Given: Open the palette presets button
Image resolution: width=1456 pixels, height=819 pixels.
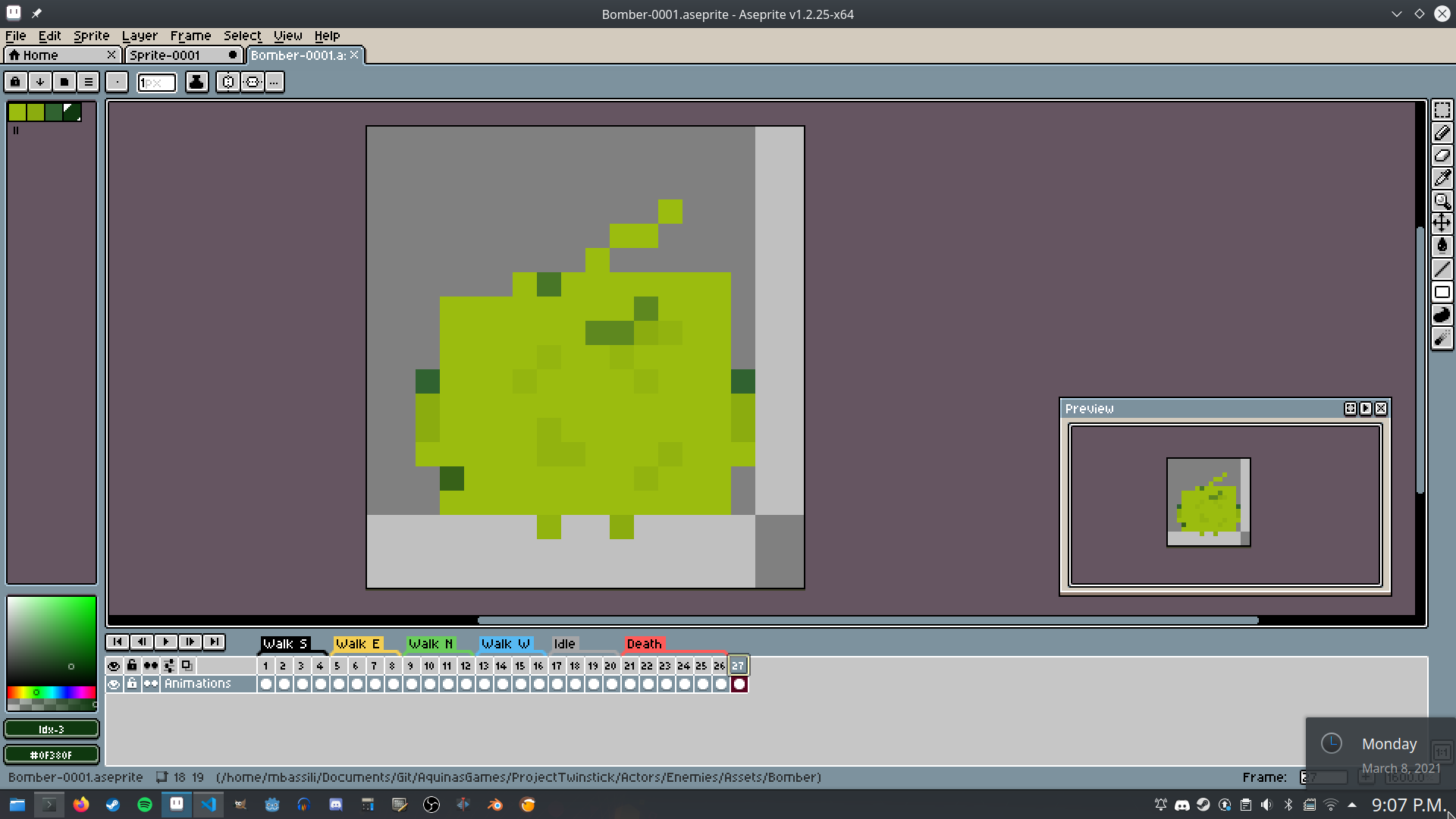Looking at the screenshot, I should [x=64, y=82].
